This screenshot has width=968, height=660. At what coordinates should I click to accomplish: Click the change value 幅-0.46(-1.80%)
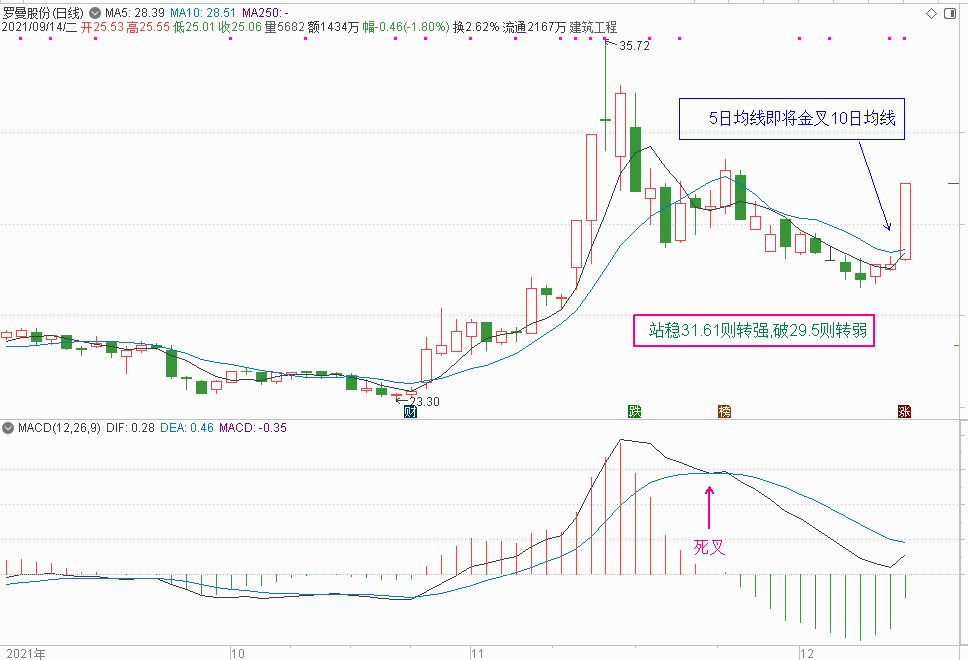click(x=406, y=27)
